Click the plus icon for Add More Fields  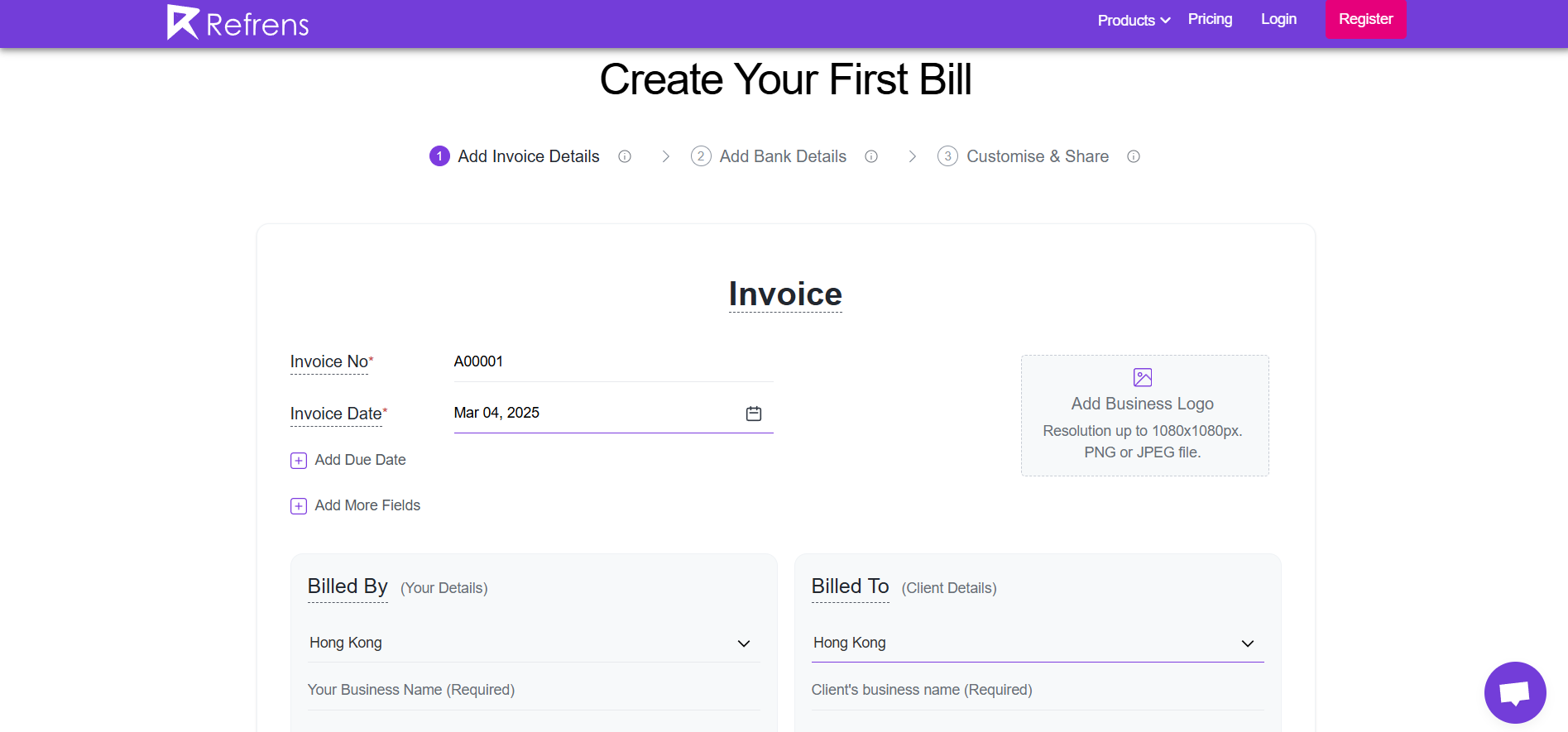click(x=299, y=506)
